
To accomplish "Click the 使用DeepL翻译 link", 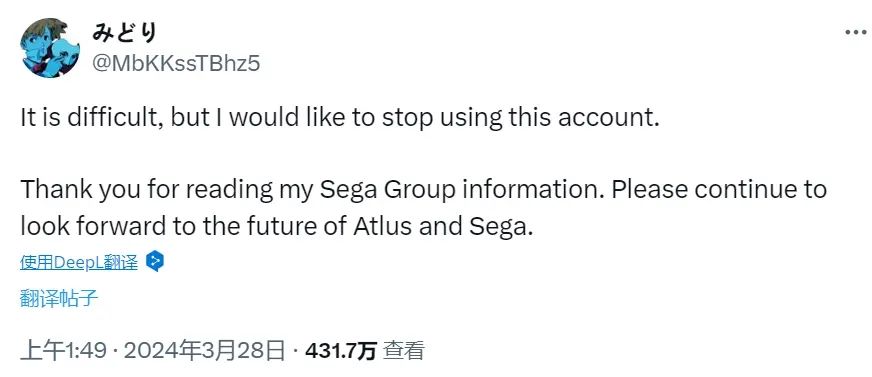I will (x=79, y=262).
